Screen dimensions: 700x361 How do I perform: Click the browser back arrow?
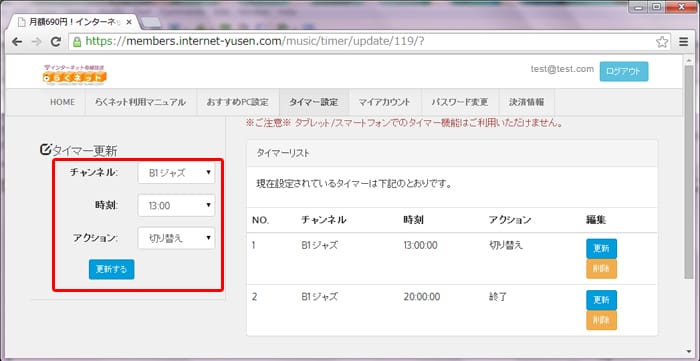(x=17, y=42)
